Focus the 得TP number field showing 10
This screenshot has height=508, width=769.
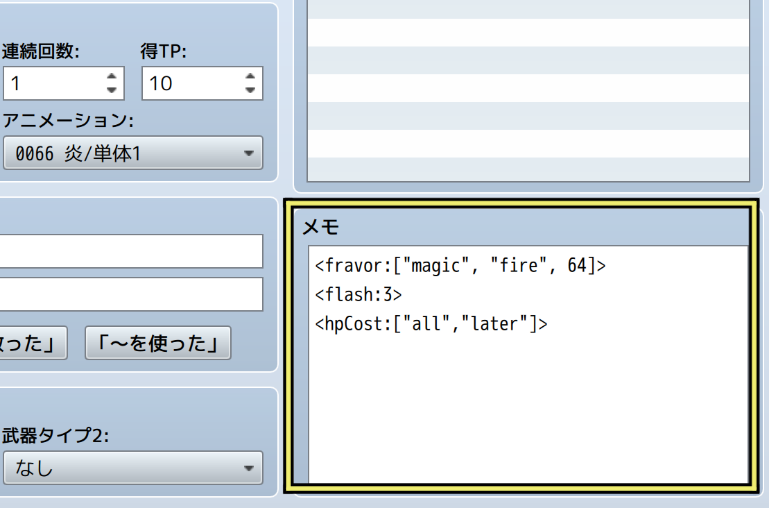pyautogui.click(x=190, y=84)
